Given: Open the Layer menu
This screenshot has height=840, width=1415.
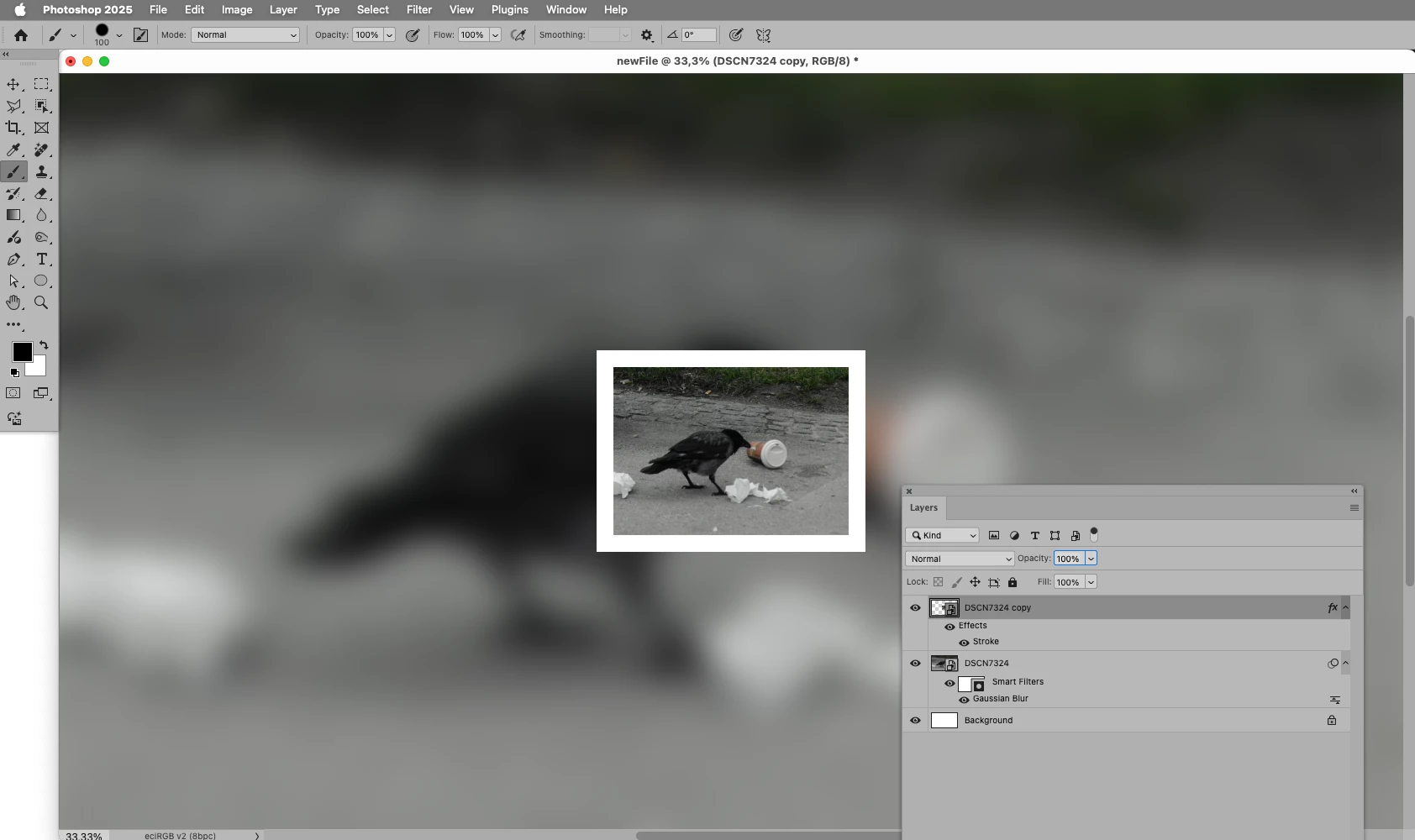Looking at the screenshot, I should pos(283,9).
